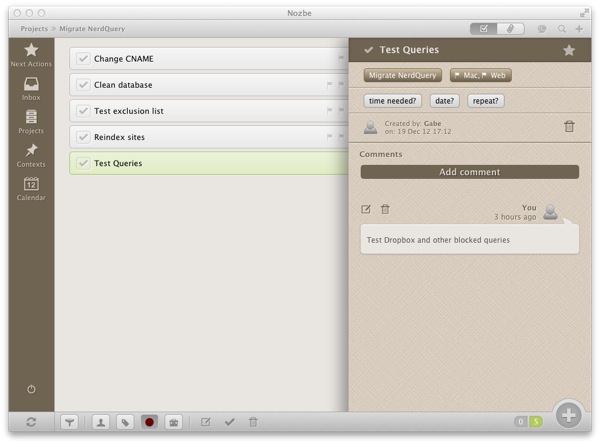Open the Inbox in sidebar
Image resolution: width=600 pixels, height=444 pixels.
31,89
